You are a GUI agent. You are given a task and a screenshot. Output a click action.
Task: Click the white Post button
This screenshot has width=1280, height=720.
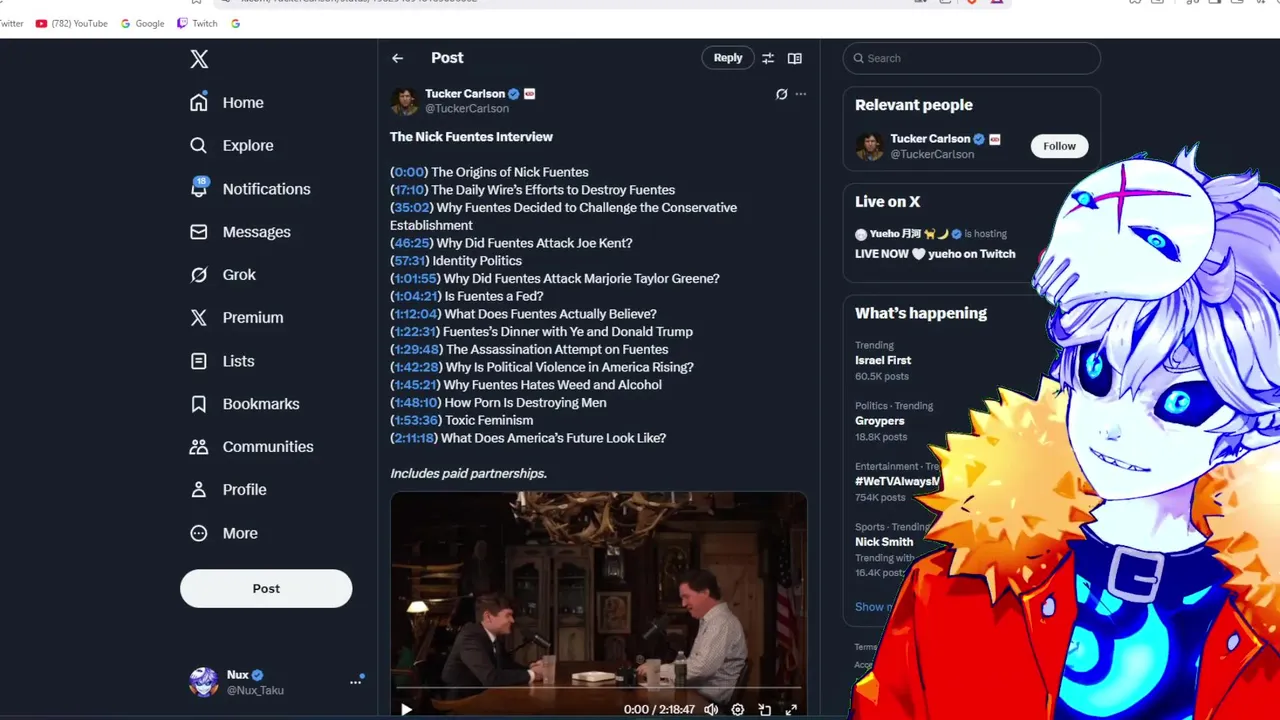266,588
